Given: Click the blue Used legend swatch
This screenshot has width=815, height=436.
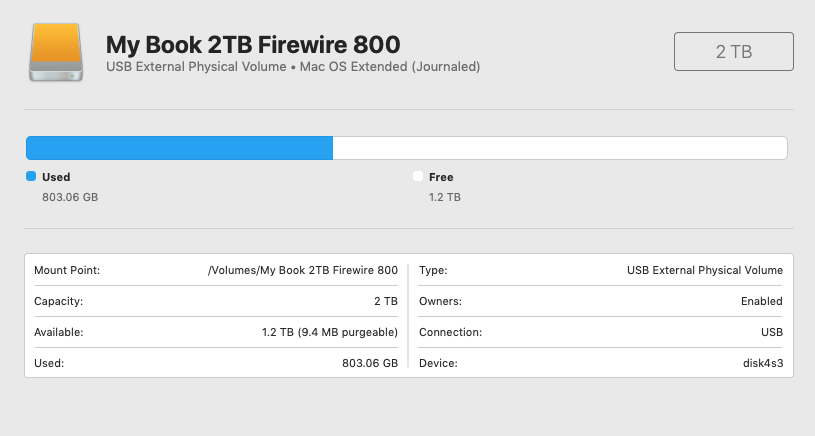Looking at the screenshot, I should (31, 177).
